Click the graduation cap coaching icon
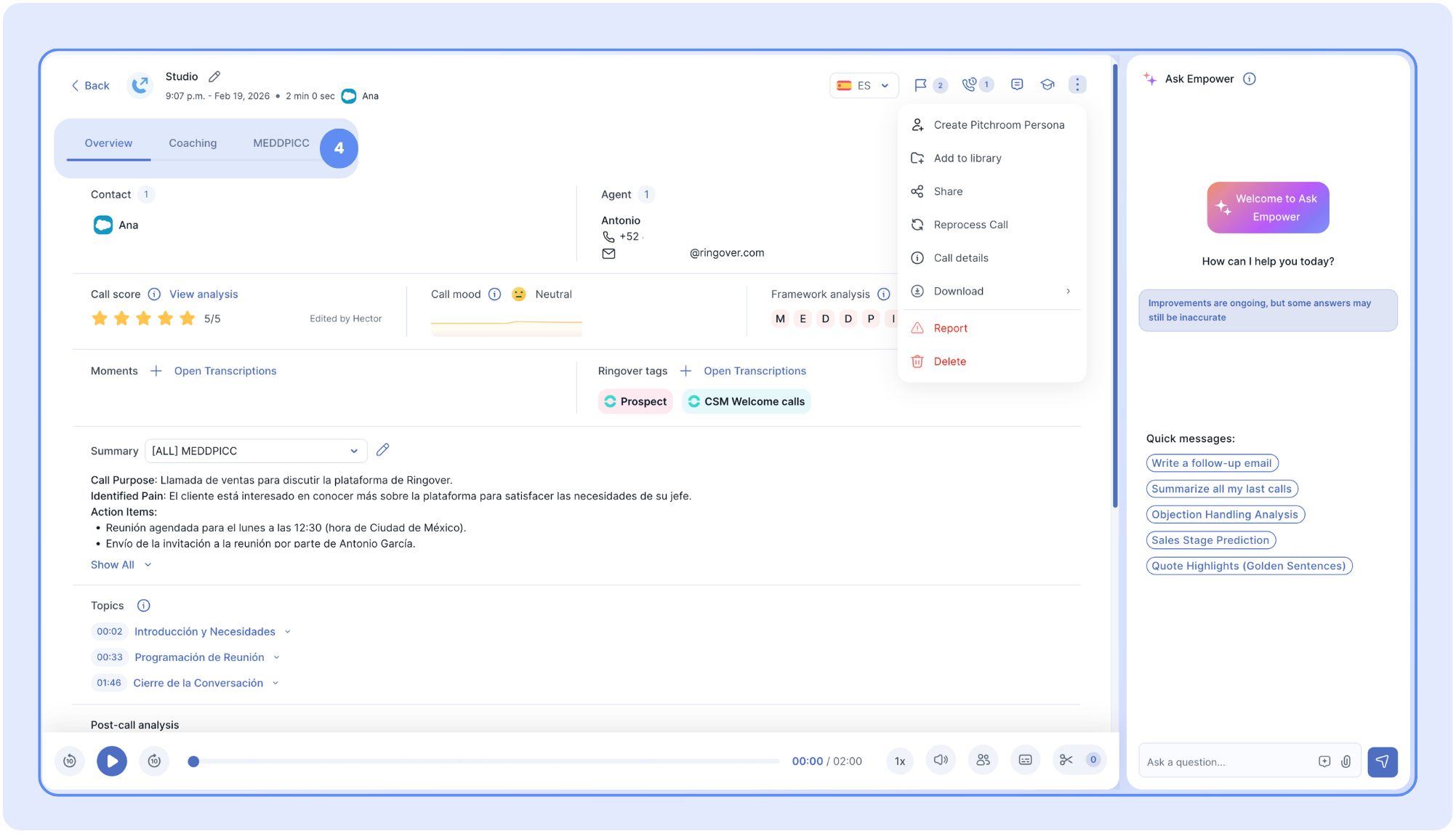This screenshot has height=834, width=1456. click(1047, 85)
